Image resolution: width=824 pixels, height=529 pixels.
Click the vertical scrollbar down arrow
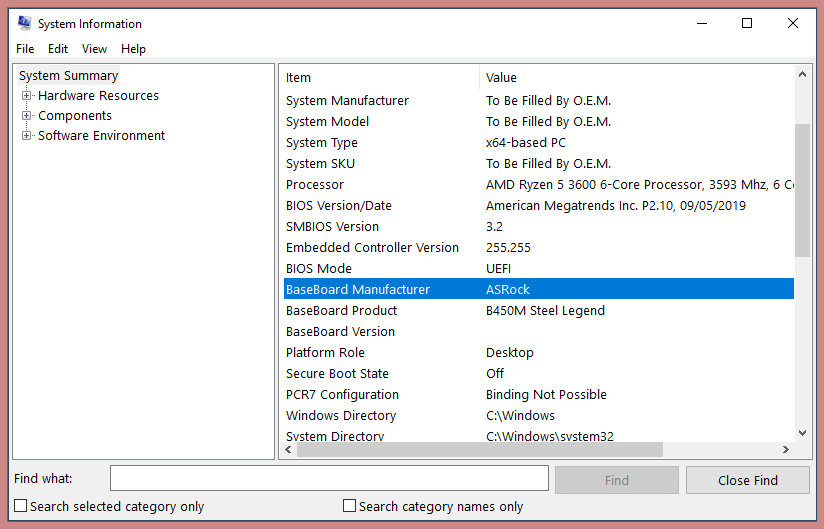(x=802, y=432)
